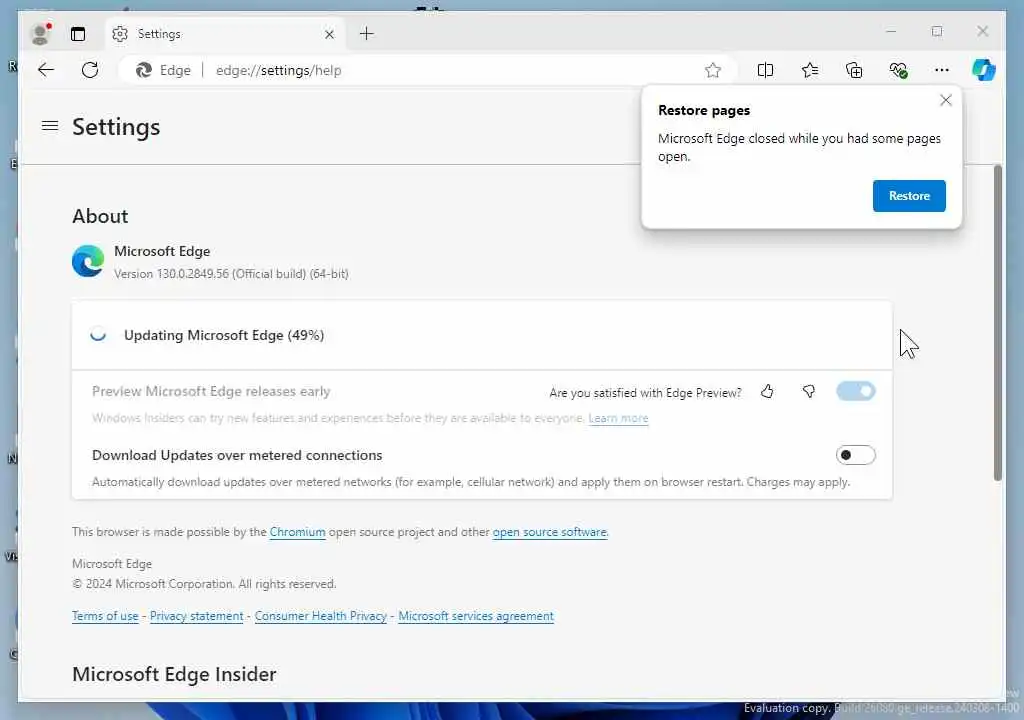Viewport: 1024px width, 720px height.
Task: Open the profile avatar icon
Action: click(41, 33)
